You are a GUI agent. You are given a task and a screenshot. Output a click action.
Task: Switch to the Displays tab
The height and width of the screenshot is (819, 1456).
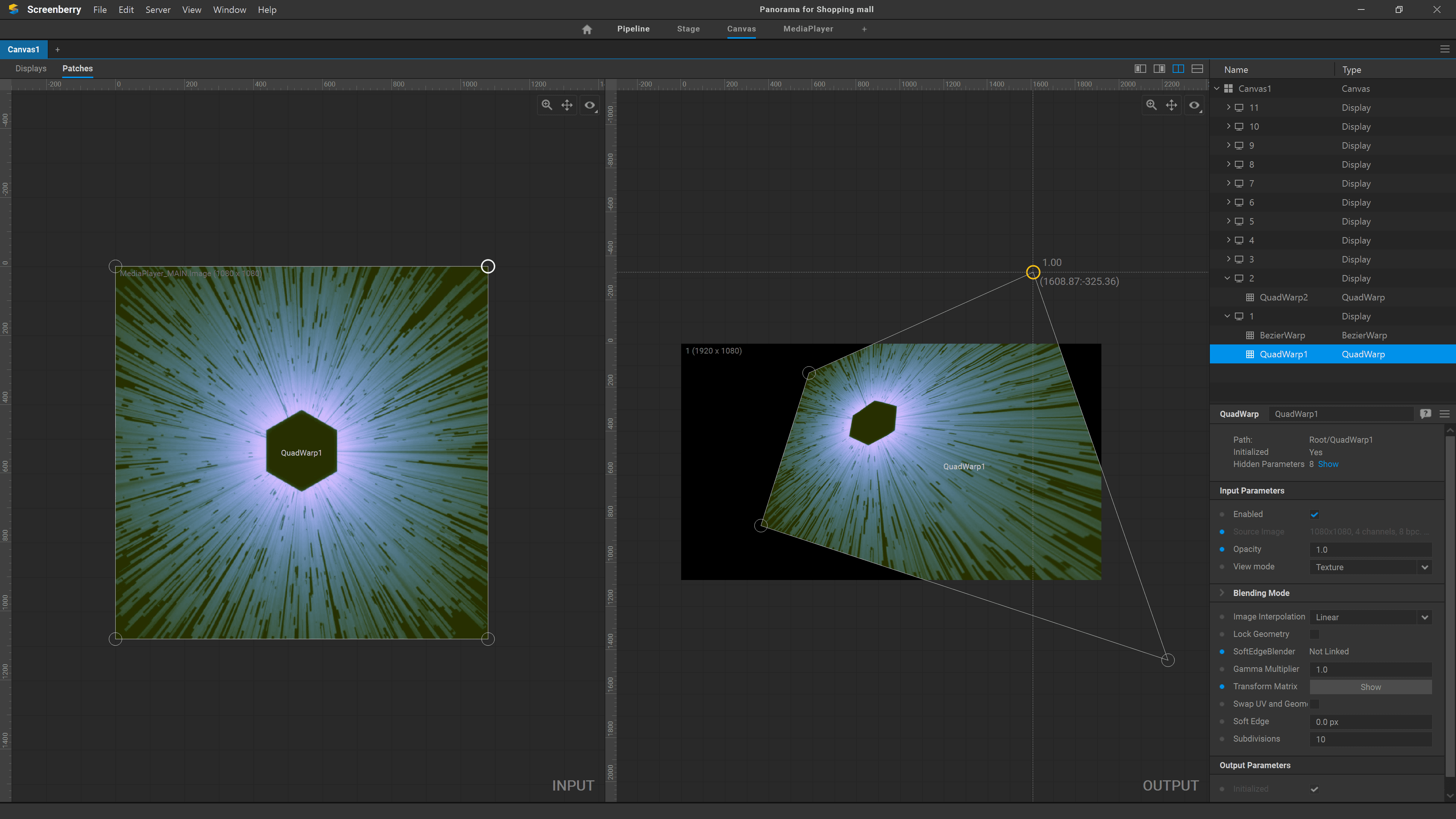(31, 68)
